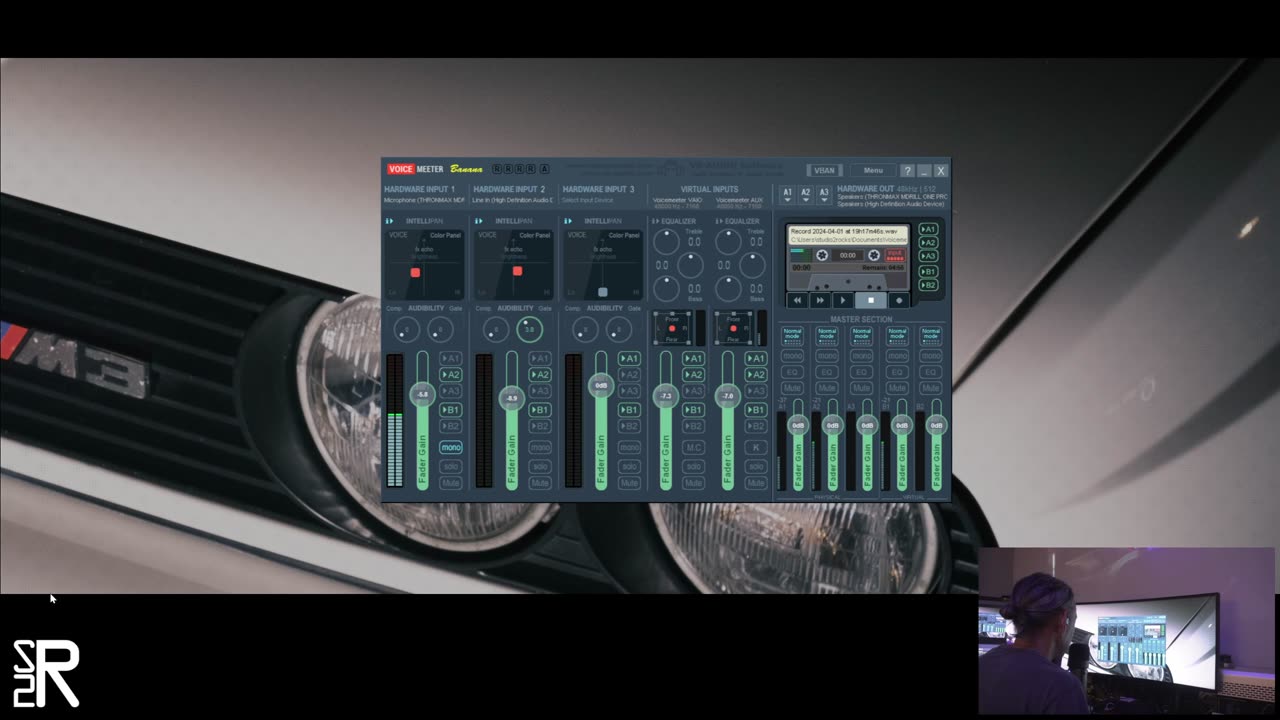Disable mono on Hardware Input 1
Viewport: 1280px width, 720px height.
pos(451,447)
